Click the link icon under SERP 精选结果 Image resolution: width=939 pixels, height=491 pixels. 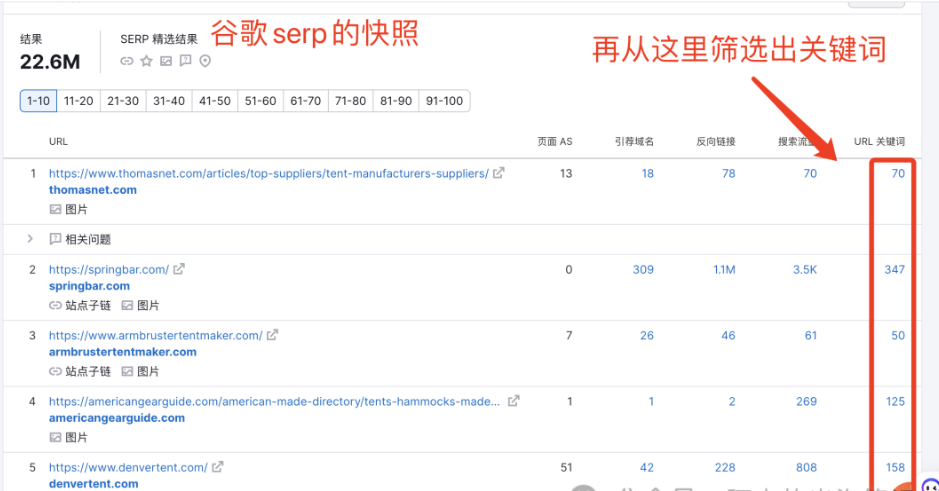127,61
